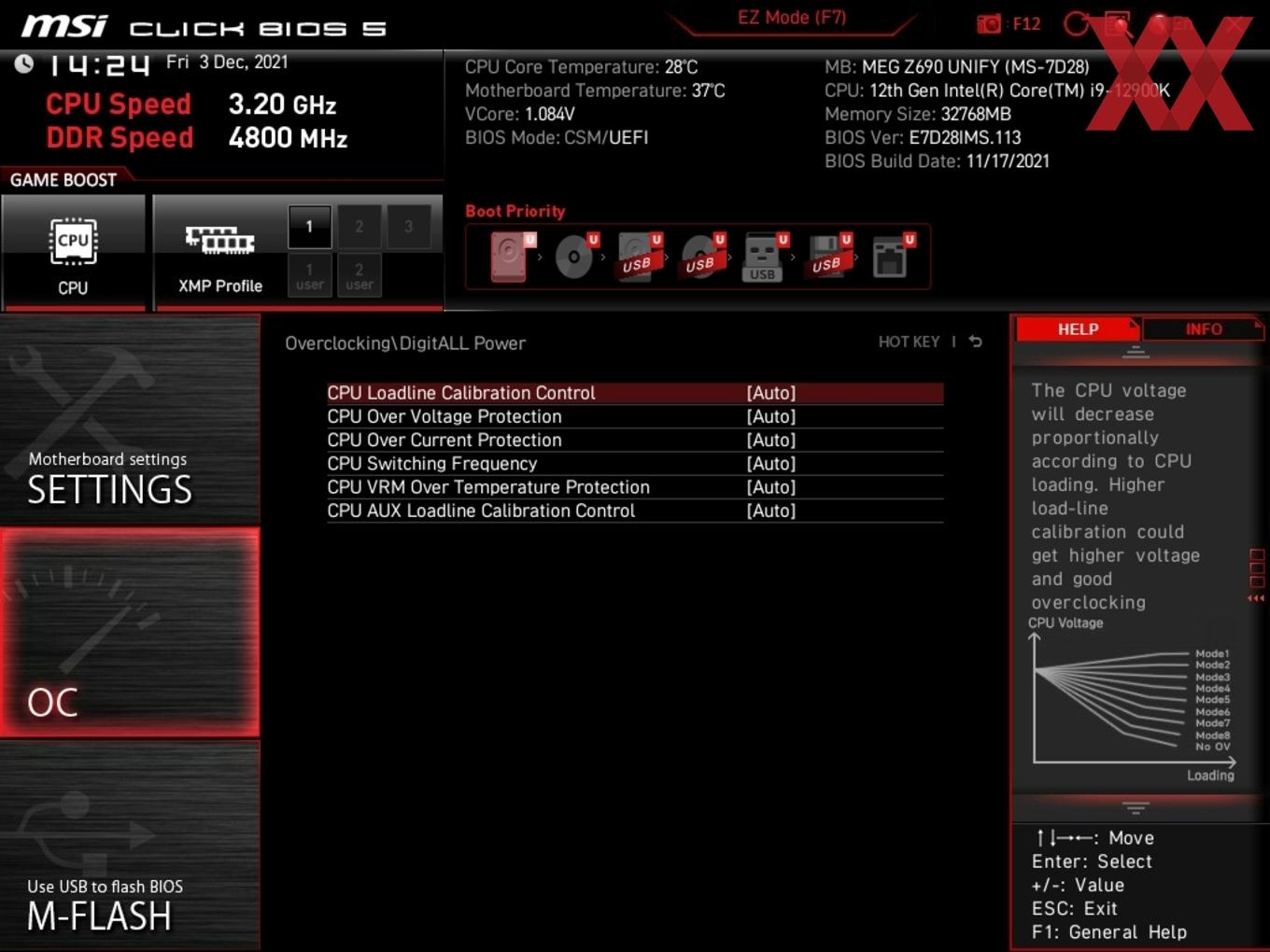Enable XMP profile 3
The width and height of the screenshot is (1270, 952).
pos(408,227)
